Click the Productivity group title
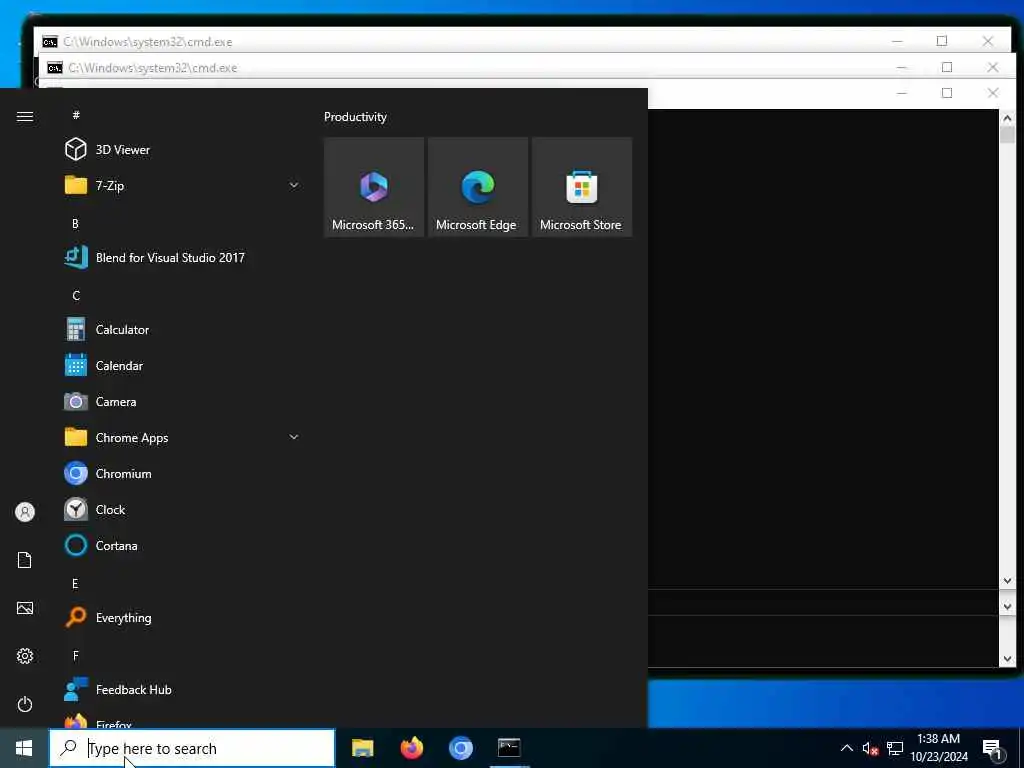Viewport: 1024px width, 768px height. tap(355, 117)
